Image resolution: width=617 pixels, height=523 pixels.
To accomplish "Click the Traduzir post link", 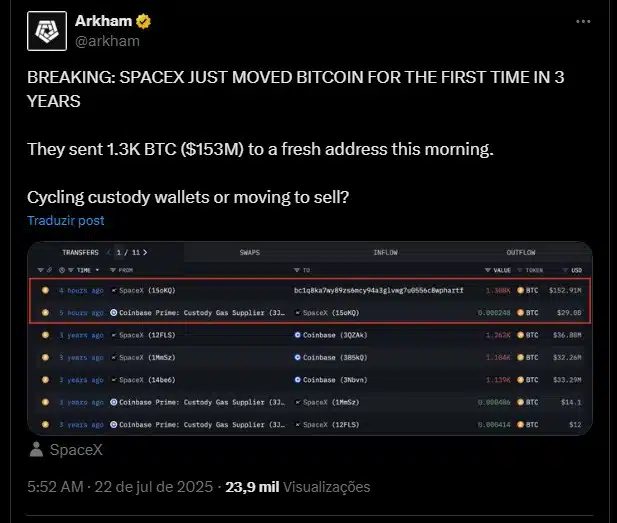I will (x=65, y=220).
